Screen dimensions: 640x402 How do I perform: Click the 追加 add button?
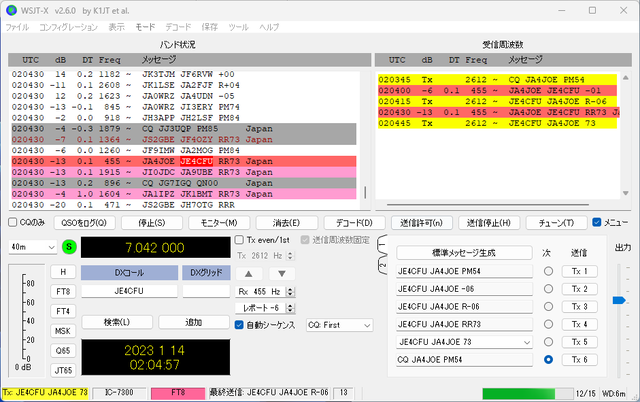click(x=194, y=322)
